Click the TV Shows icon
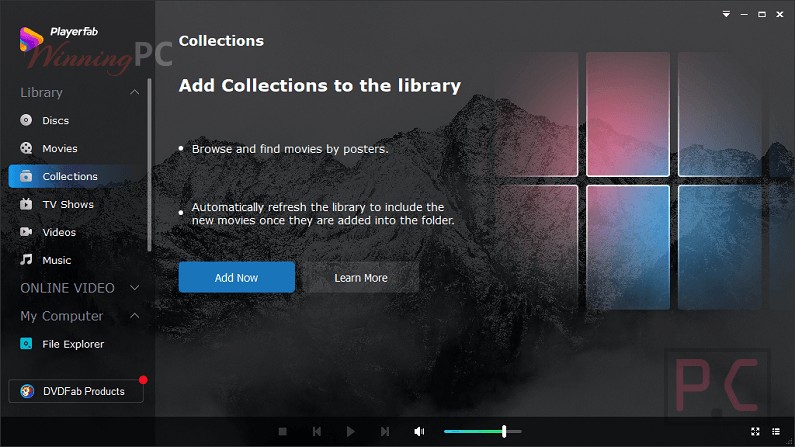Viewport: 795px width, 447px height. tap(26, 204)
